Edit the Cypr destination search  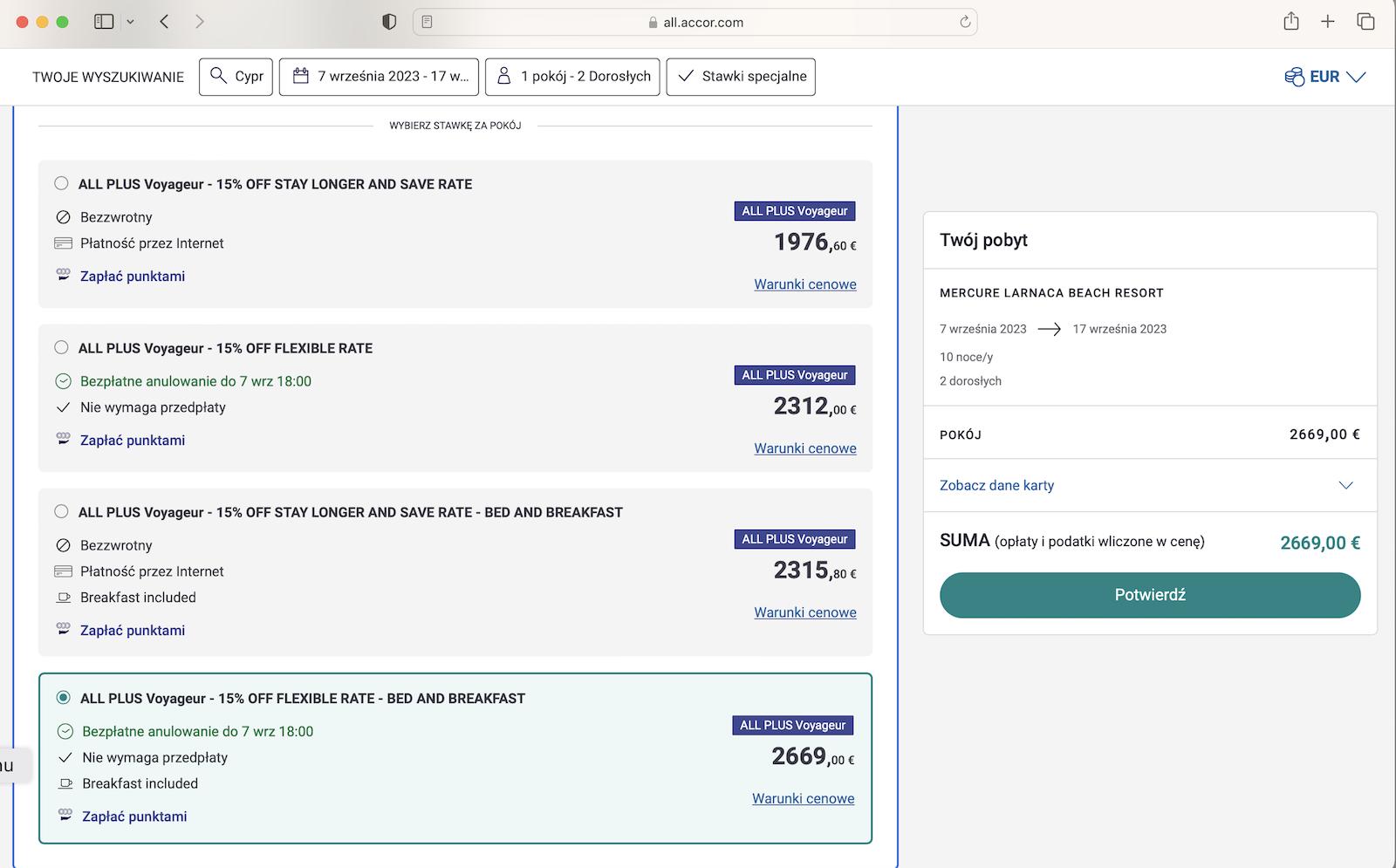(x=236, y=77)
